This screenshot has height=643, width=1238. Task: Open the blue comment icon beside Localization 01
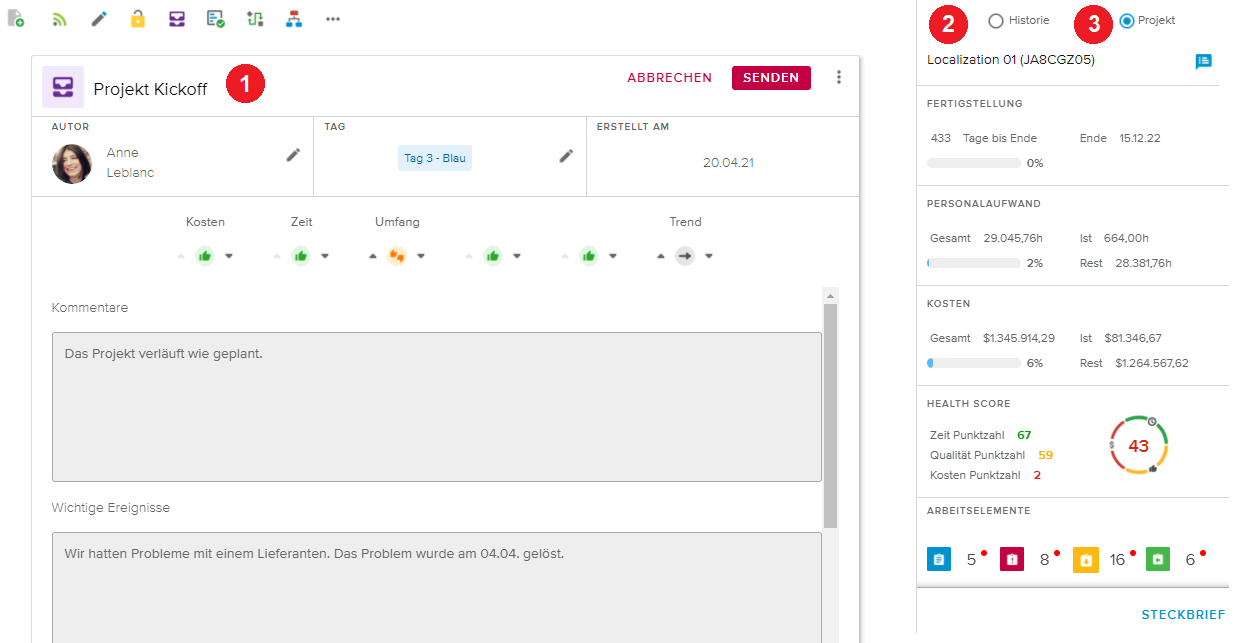pyautogui.click(x=1203, y=61)
